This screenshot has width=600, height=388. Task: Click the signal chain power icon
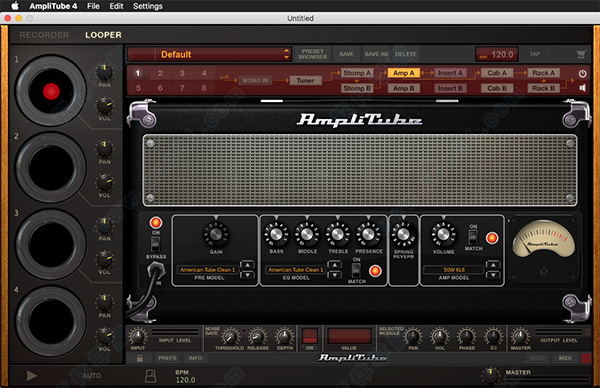[582, 73]
